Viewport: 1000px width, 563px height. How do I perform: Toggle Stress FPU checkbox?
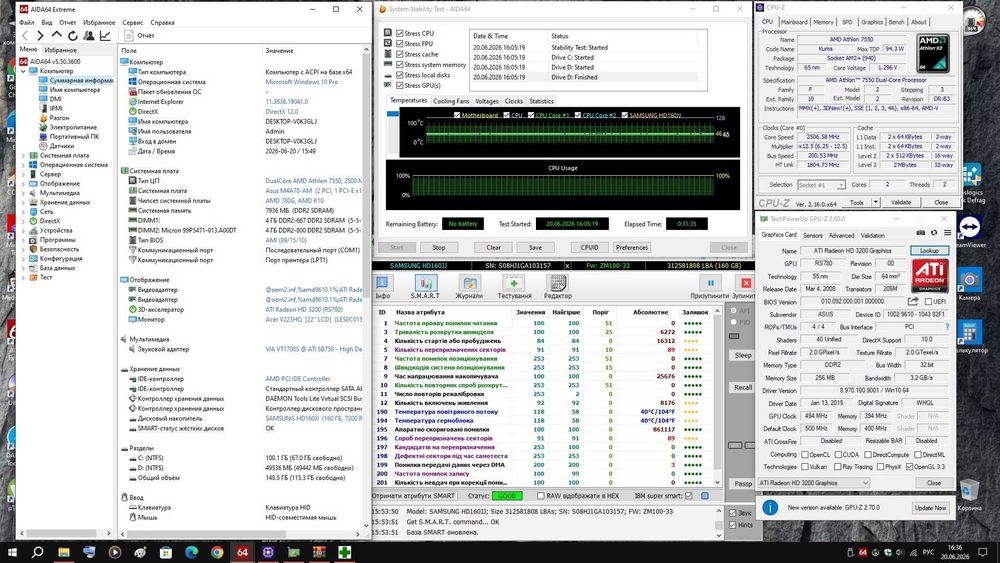click(399, 43)
